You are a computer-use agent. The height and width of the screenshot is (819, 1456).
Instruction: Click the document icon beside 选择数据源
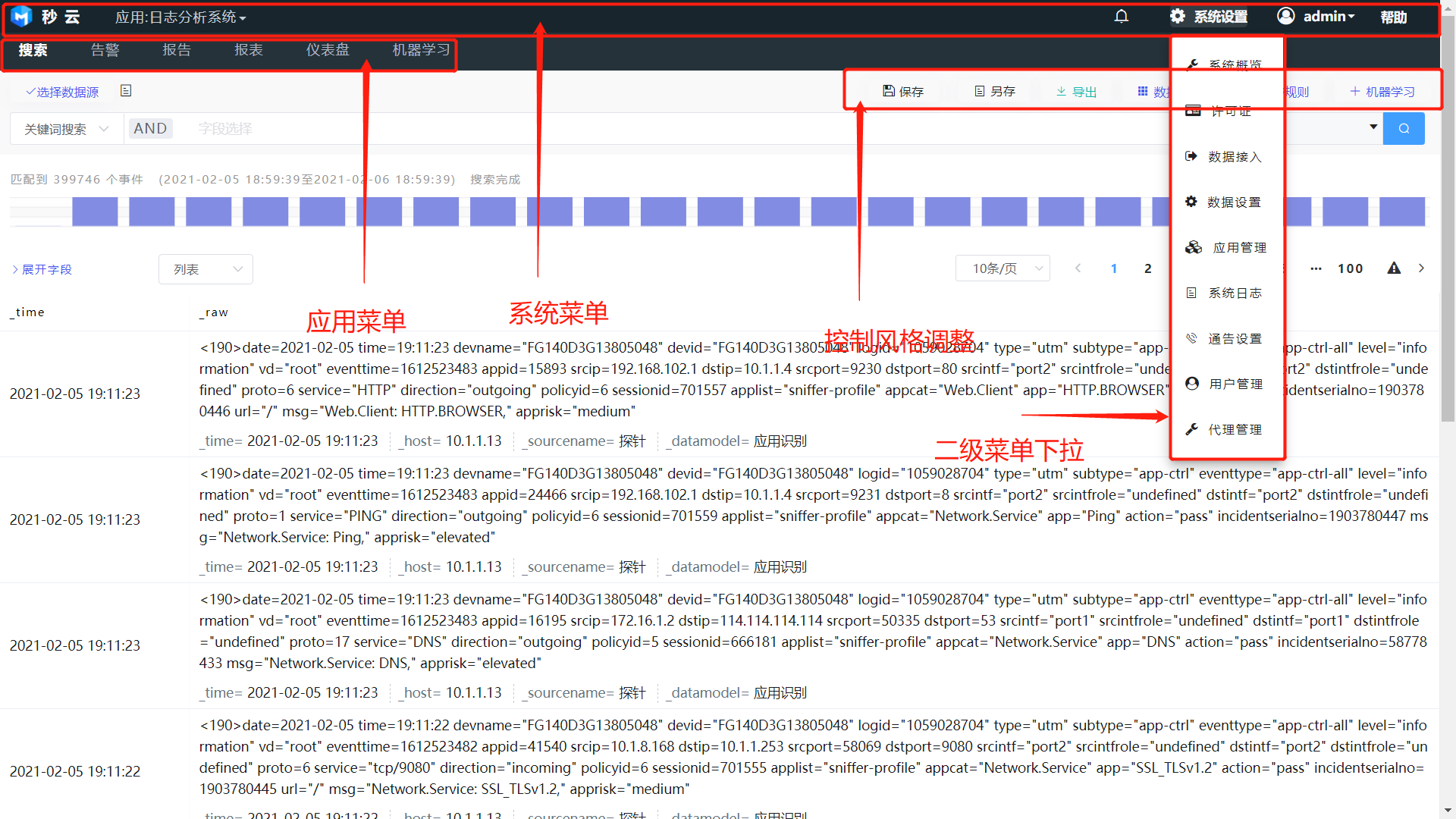[x=126, y=91]
